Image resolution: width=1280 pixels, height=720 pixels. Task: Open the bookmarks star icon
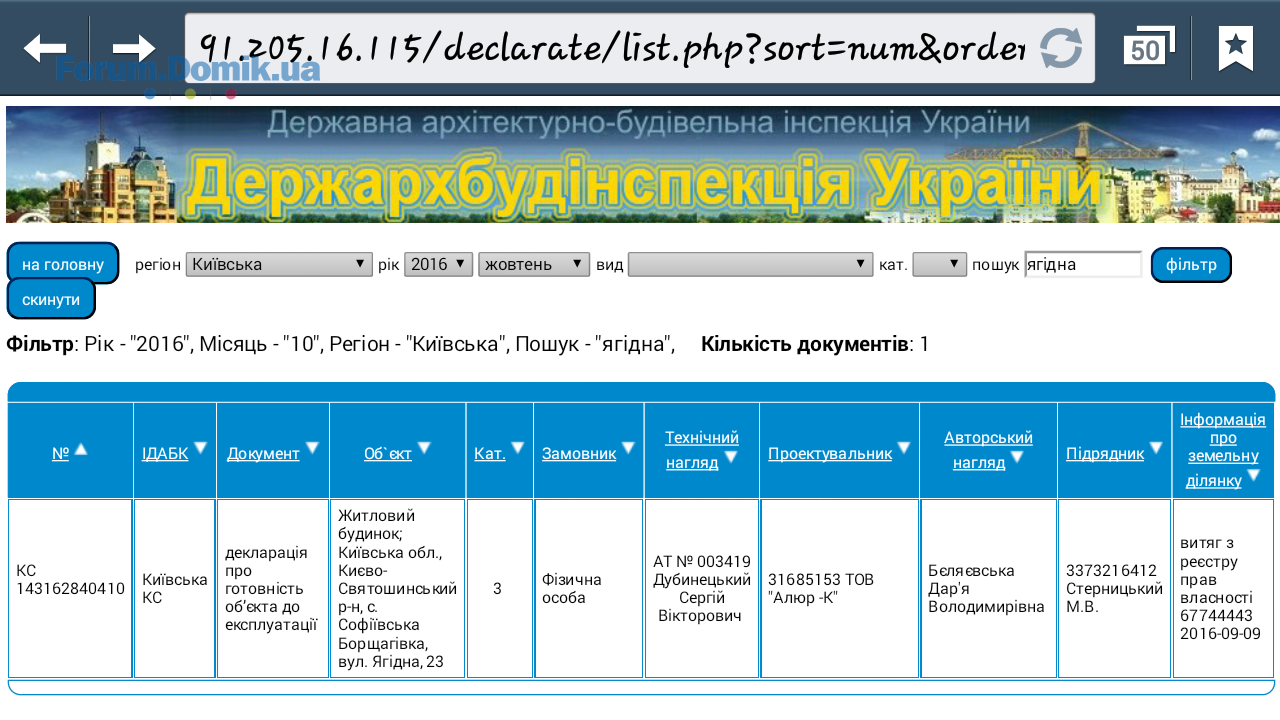[1236, 48]
